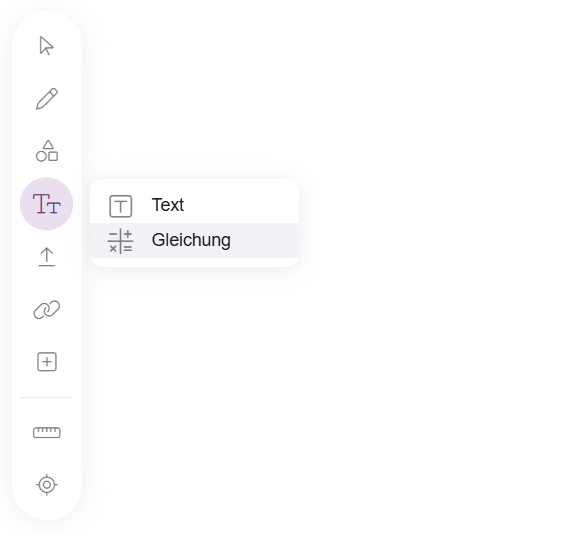Open the upload arrow tool

click(x=47, y=257)
